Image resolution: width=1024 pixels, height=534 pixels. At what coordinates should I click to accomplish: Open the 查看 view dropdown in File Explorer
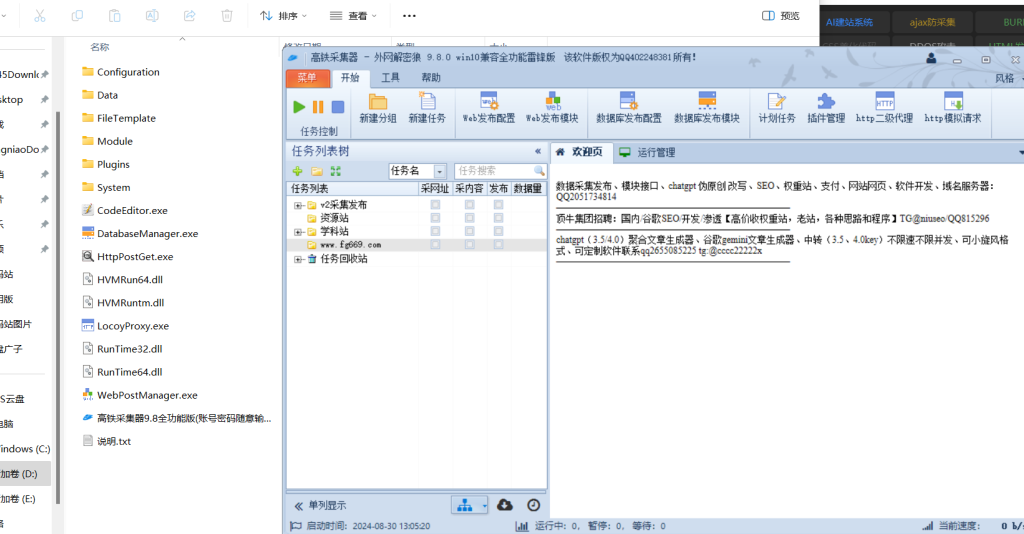[353, 16]
